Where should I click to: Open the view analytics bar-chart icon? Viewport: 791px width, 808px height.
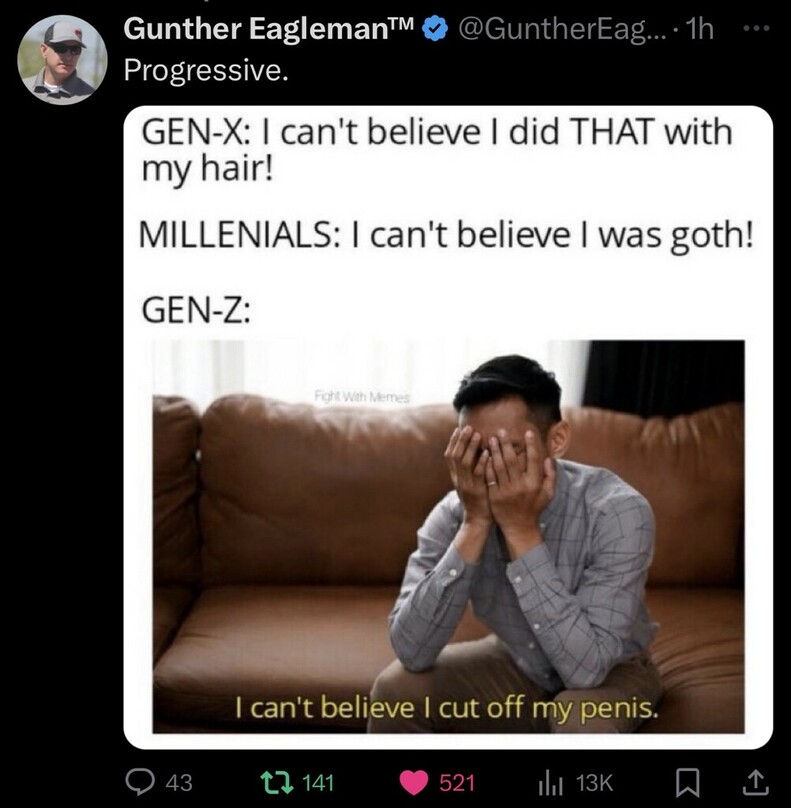[547, 781]
